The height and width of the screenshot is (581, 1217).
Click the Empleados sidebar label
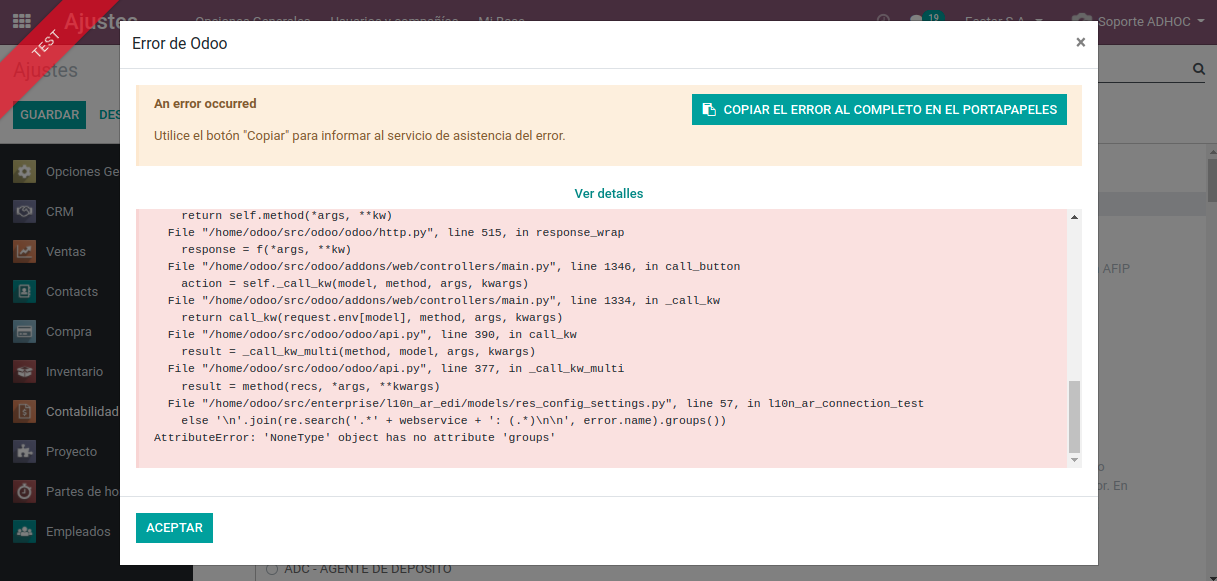pos(78,532)
